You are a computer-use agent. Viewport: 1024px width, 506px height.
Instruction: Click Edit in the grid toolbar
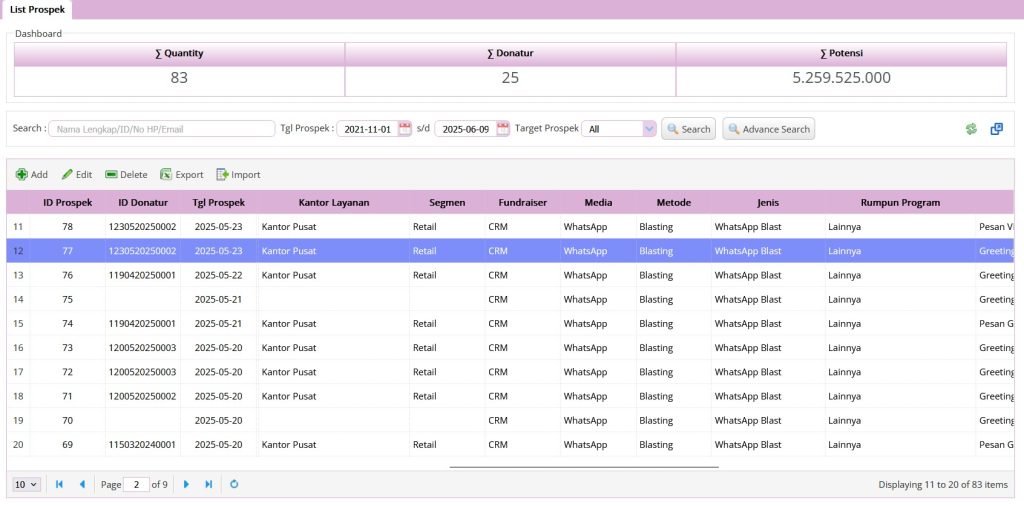tap(77, 174)
